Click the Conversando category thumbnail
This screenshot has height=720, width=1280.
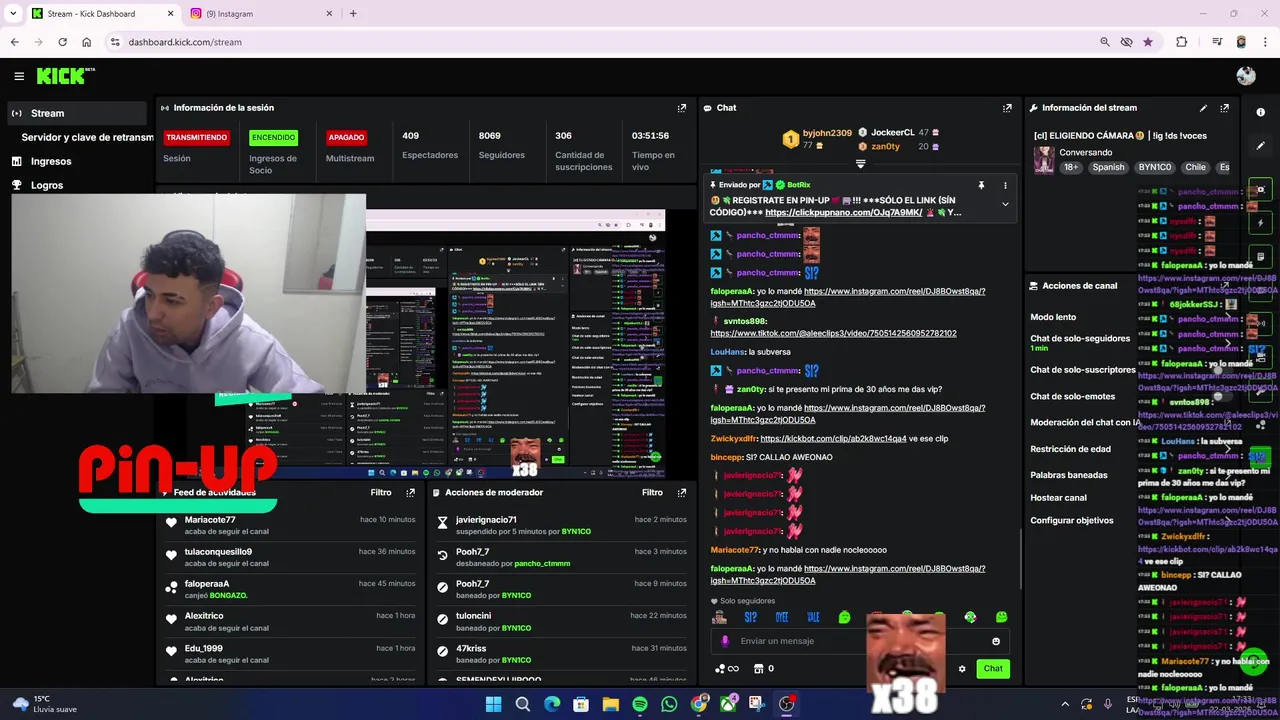pos(1044,161)
